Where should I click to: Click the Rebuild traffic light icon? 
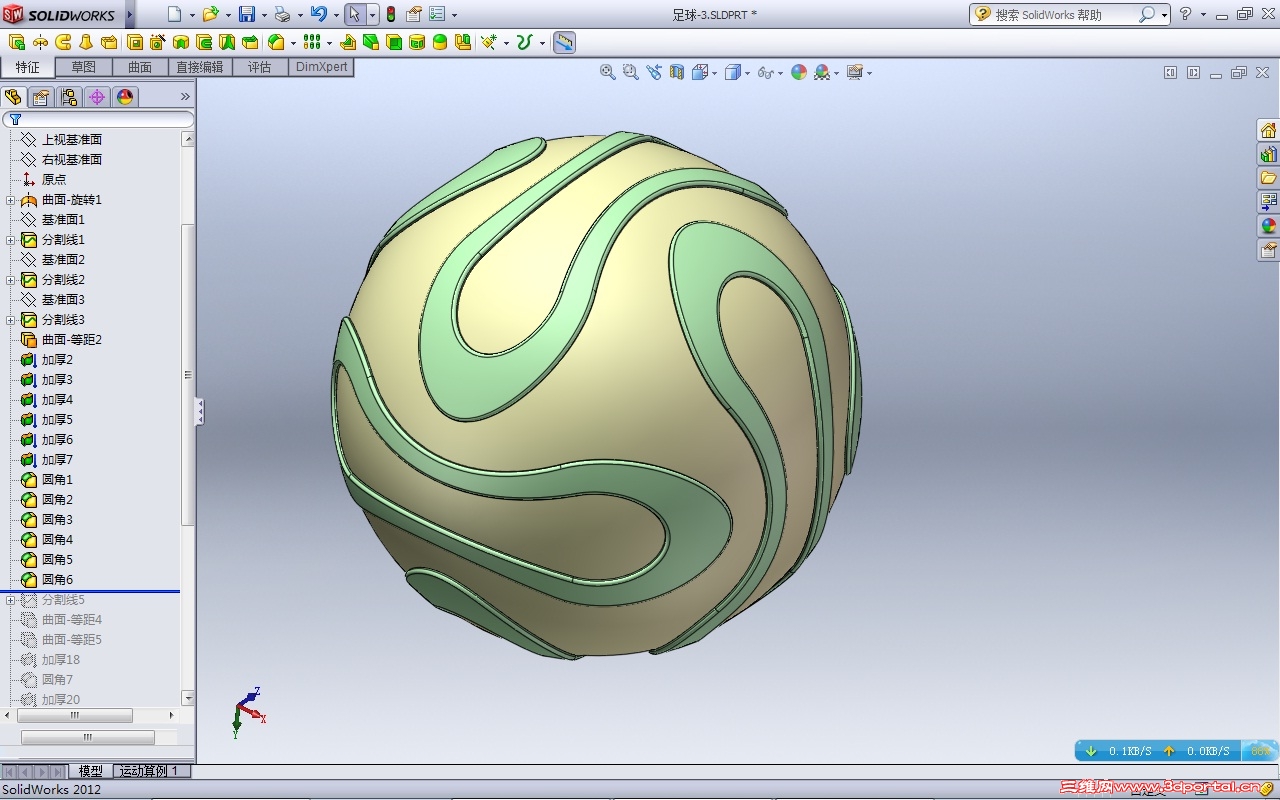pos(391,14)
